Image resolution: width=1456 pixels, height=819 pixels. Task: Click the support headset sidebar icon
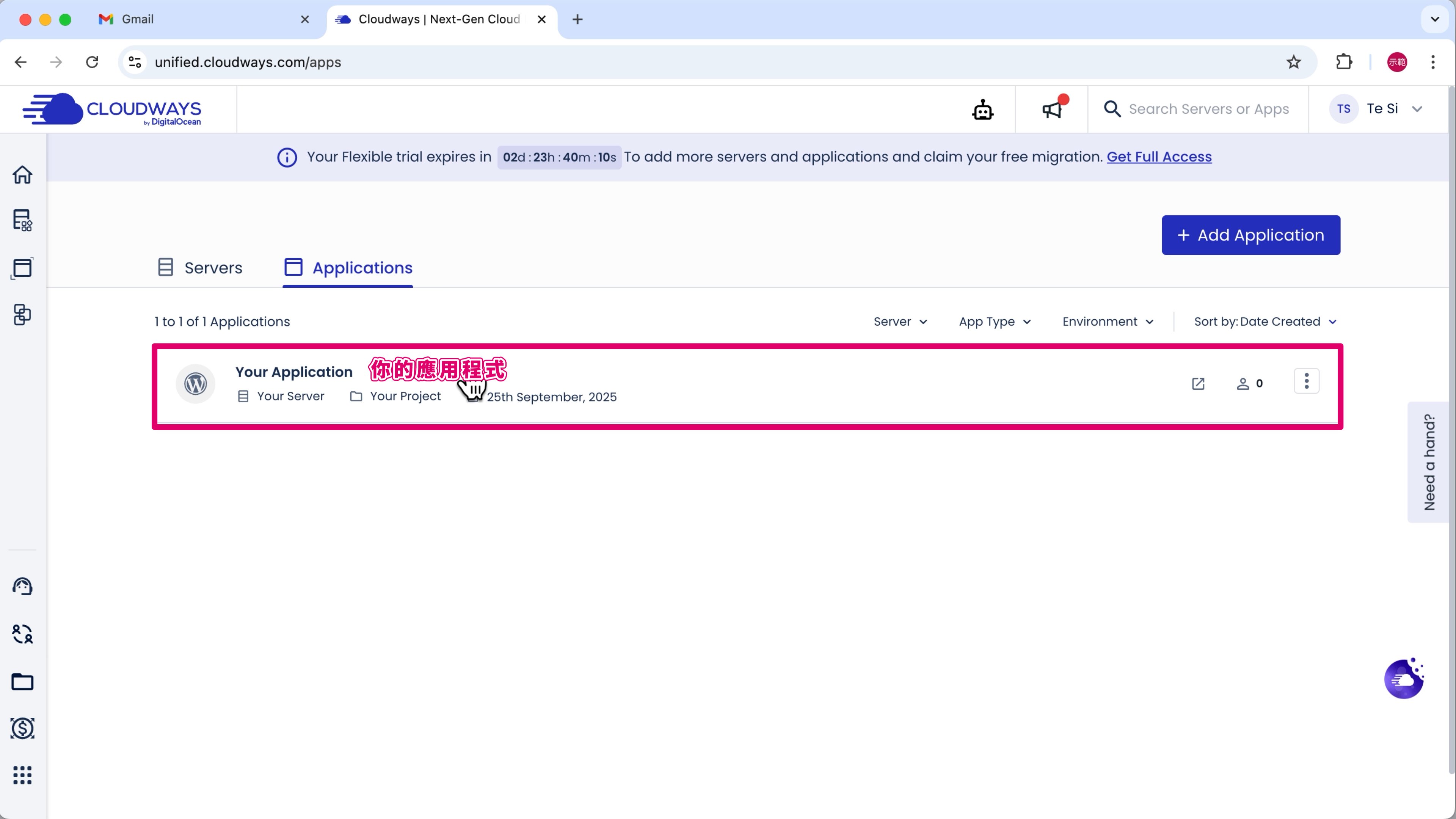coord(23,586)
